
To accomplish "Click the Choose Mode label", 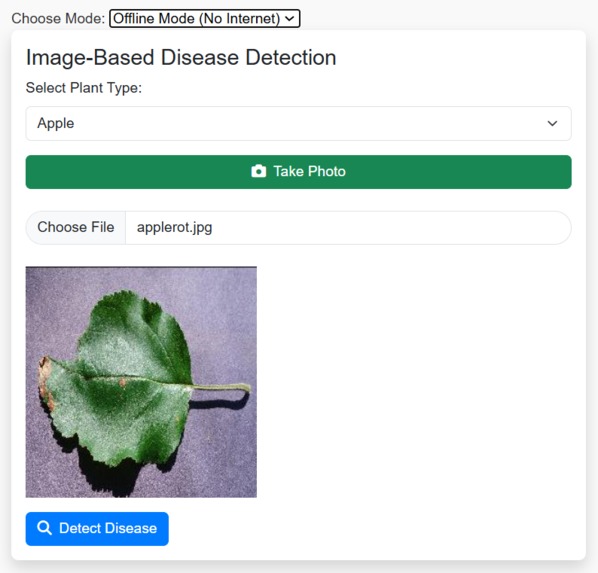I will click(58, 19).
